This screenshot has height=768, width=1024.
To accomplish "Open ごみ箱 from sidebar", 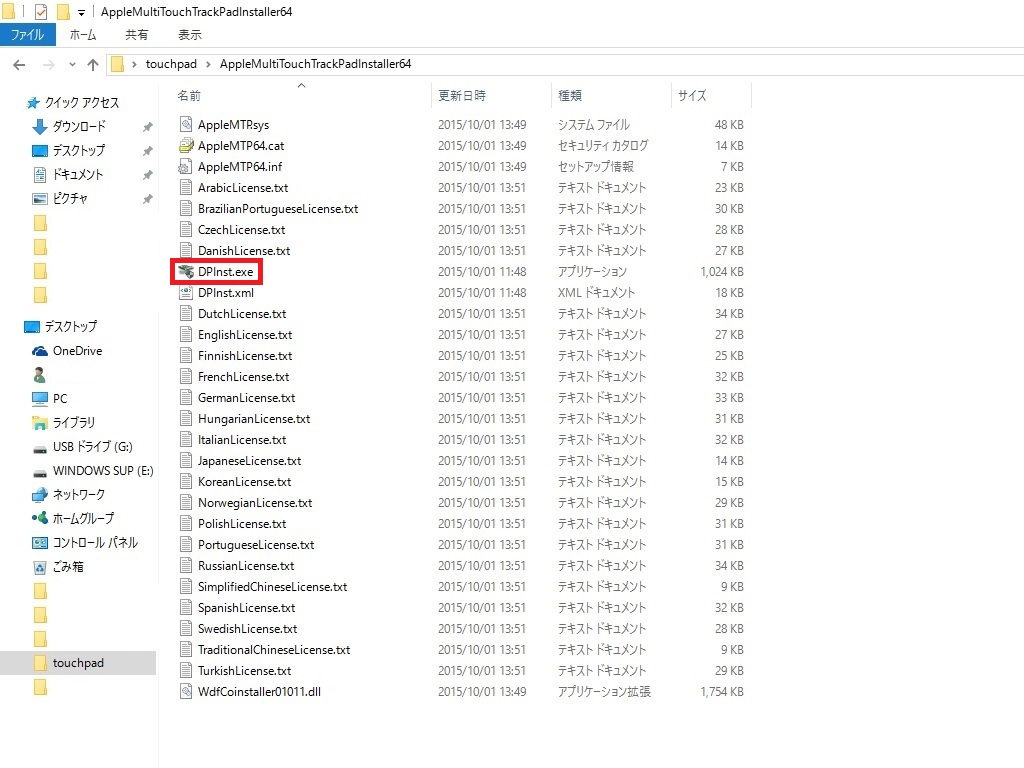I will pos(68,567).
